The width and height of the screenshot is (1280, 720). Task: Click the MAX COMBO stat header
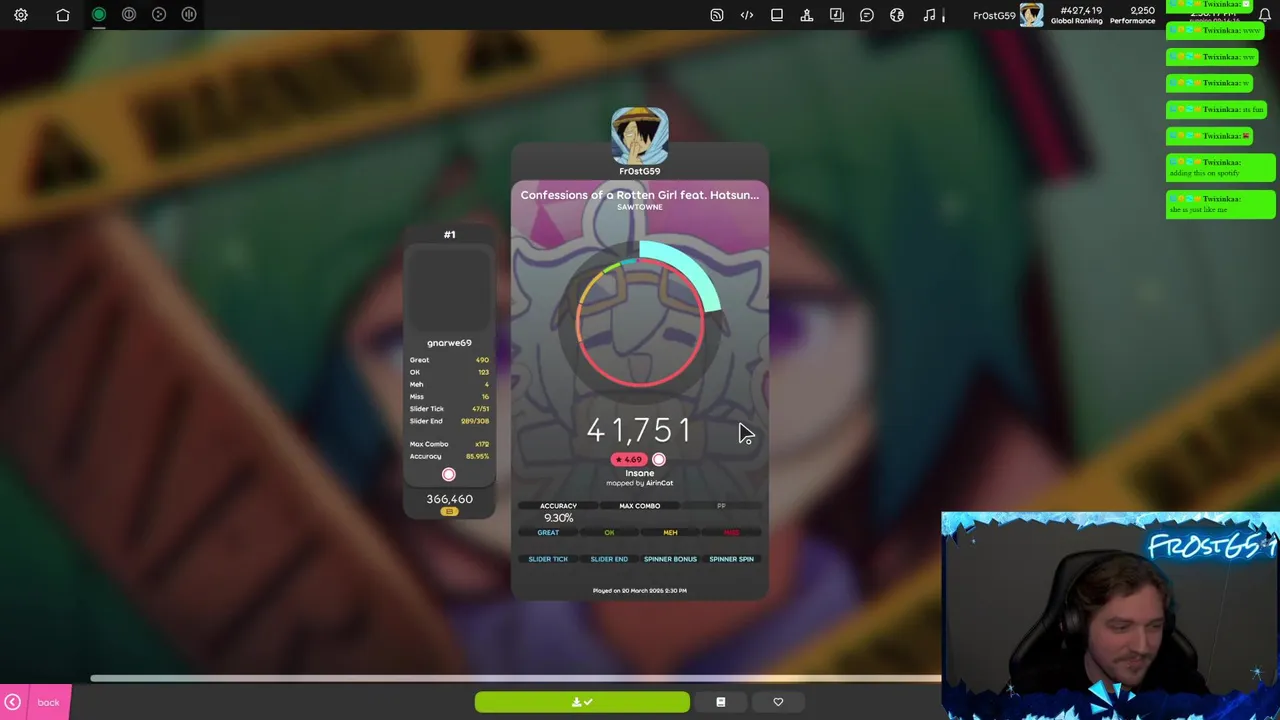(640, 506)
